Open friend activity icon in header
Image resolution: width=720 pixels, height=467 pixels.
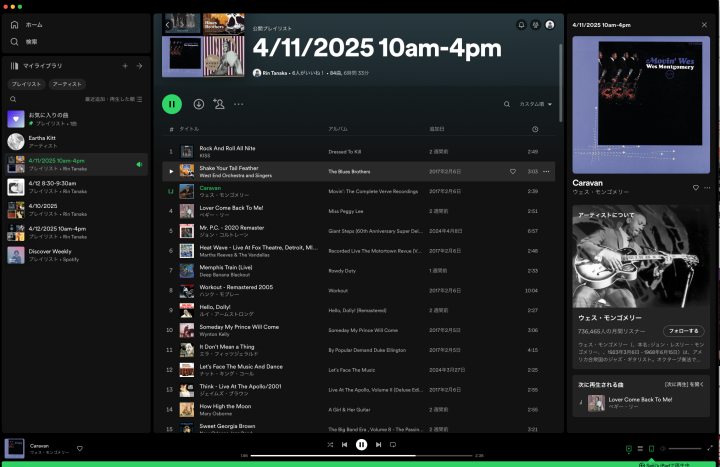coord(535,25)
